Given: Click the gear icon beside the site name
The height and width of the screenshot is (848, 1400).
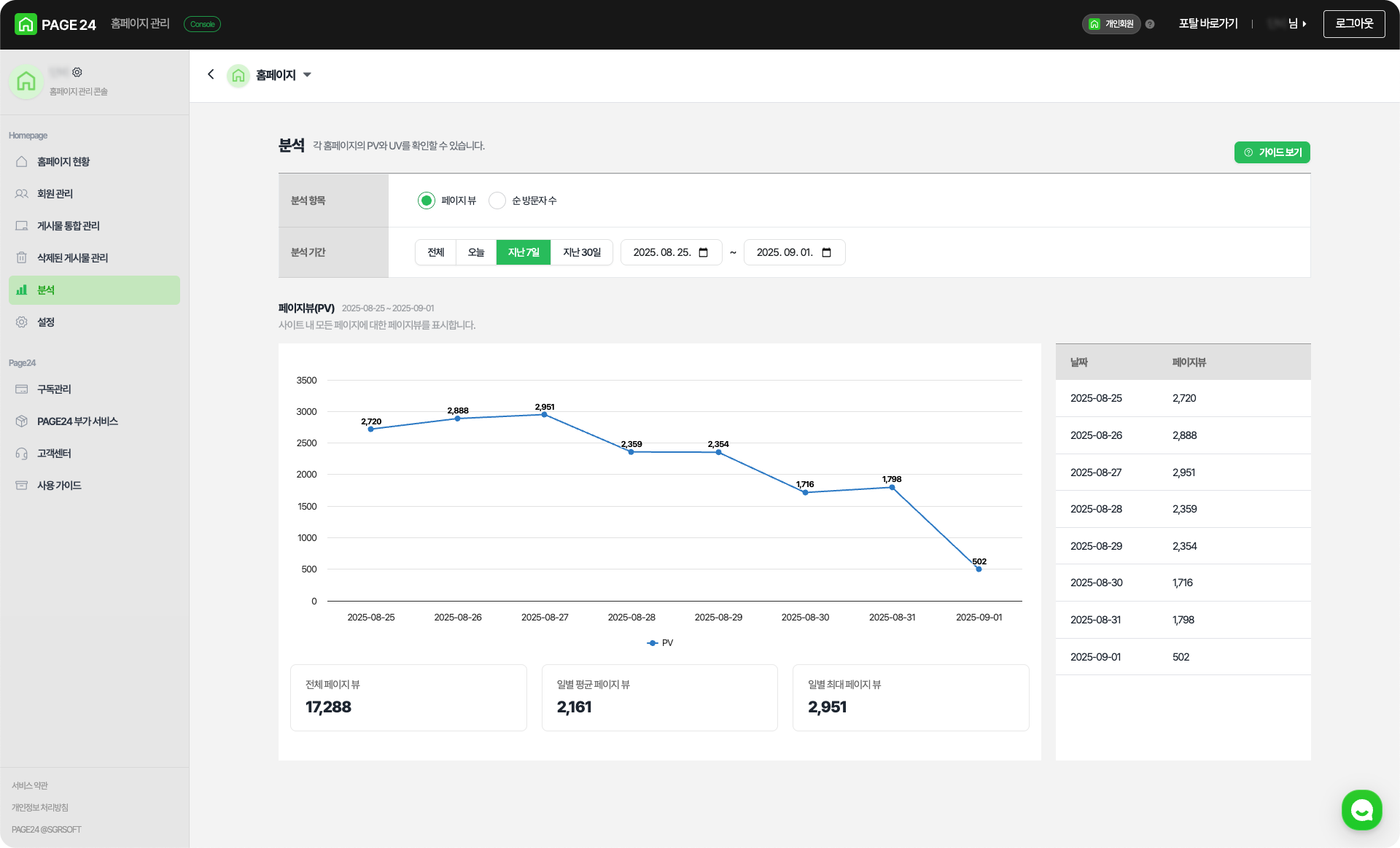Looking at the screenshot, I should (77, 72).
